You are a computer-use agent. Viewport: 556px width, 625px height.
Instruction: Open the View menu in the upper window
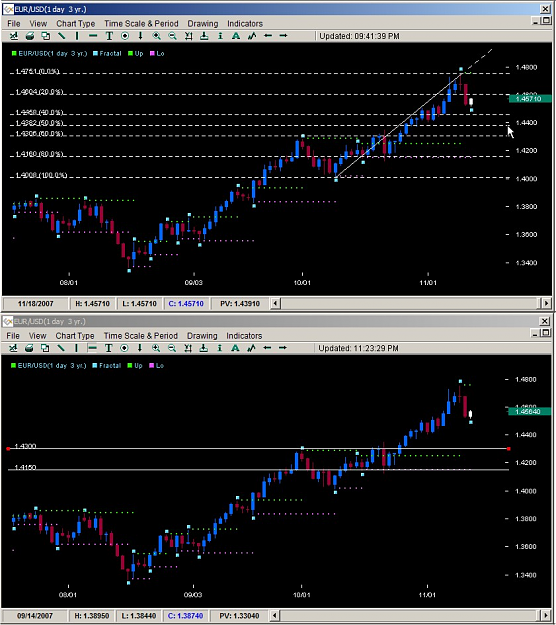38,24
